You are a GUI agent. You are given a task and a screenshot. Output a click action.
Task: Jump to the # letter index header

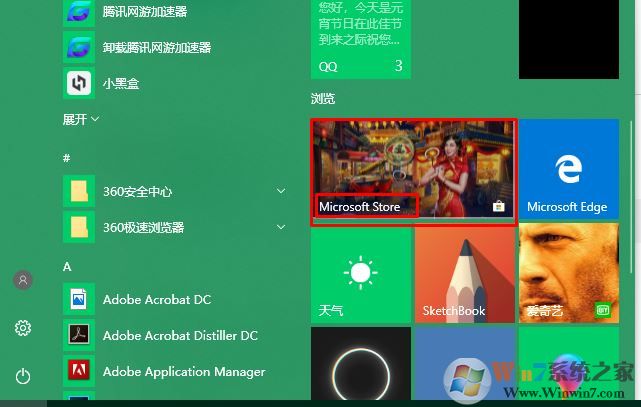pyautogui.click(x=67, y=158)
